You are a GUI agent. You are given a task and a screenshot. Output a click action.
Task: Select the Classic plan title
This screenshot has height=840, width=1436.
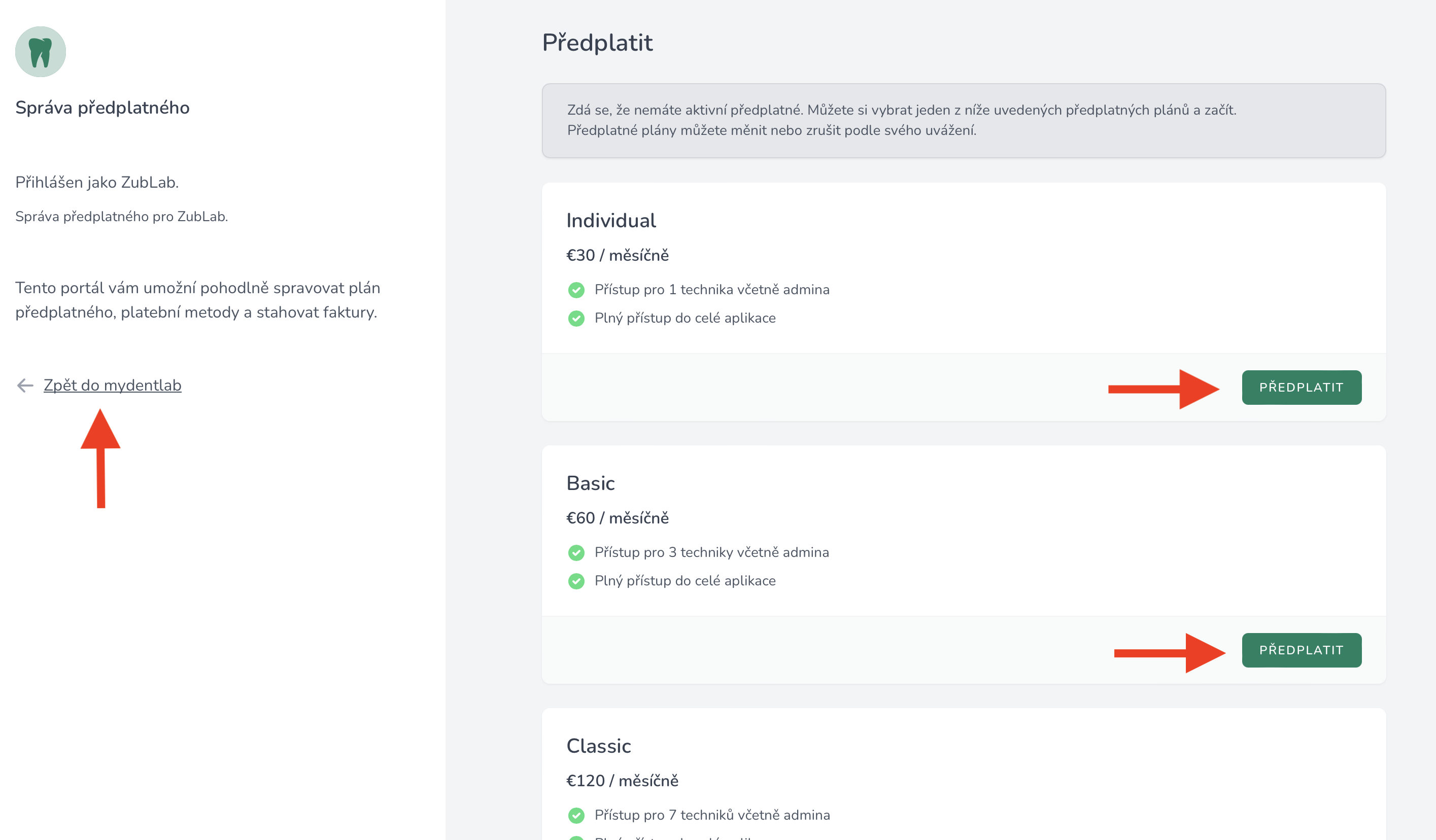pos(598,746)
